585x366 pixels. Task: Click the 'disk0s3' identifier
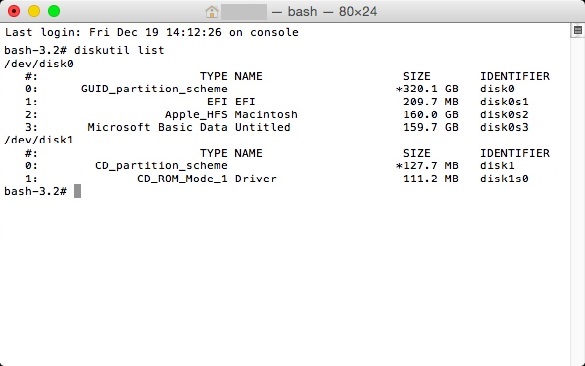pos(504,127)
